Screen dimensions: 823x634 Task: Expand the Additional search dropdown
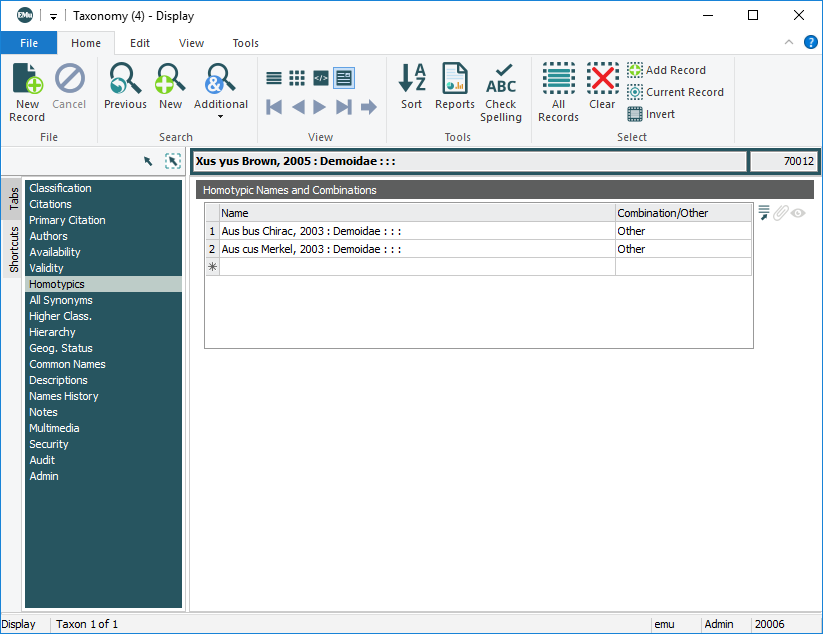(x=220, y=116)
